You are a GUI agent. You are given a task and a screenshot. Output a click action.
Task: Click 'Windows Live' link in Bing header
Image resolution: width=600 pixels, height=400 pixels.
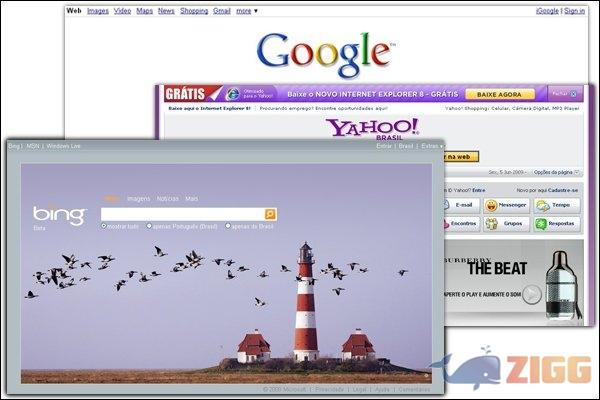point(64,146)
